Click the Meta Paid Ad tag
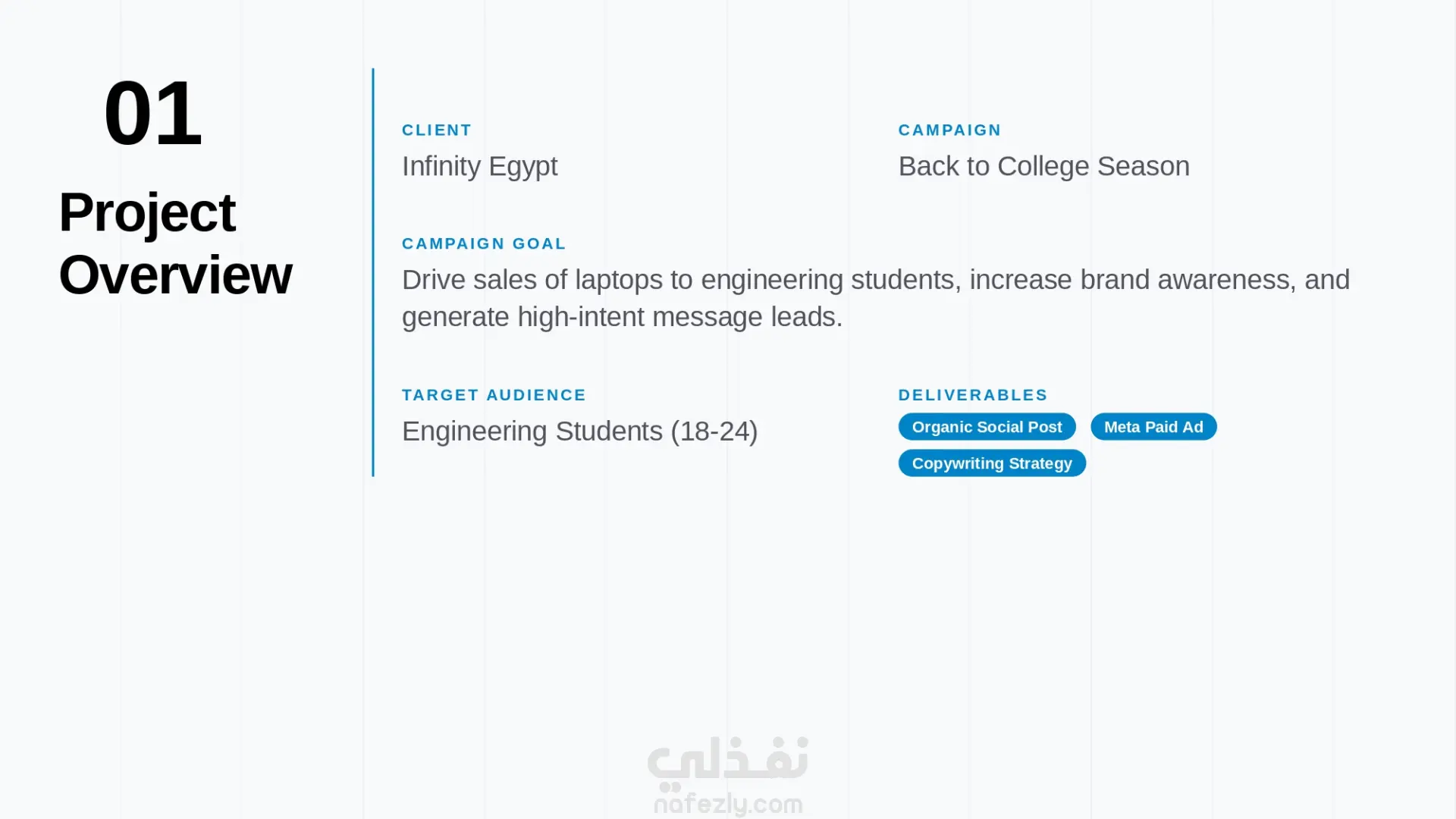This screenshot has height=819, width=1456. tap(1153, 427)
